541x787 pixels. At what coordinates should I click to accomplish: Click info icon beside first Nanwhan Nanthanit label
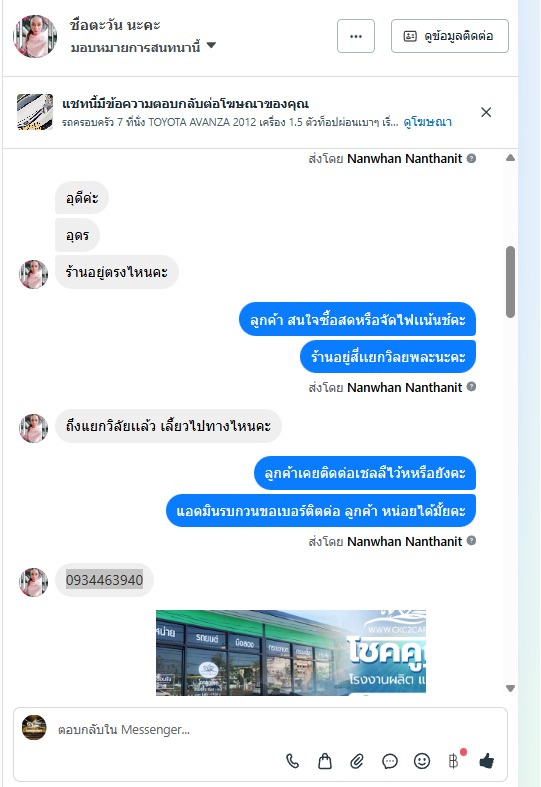point(471,159)
